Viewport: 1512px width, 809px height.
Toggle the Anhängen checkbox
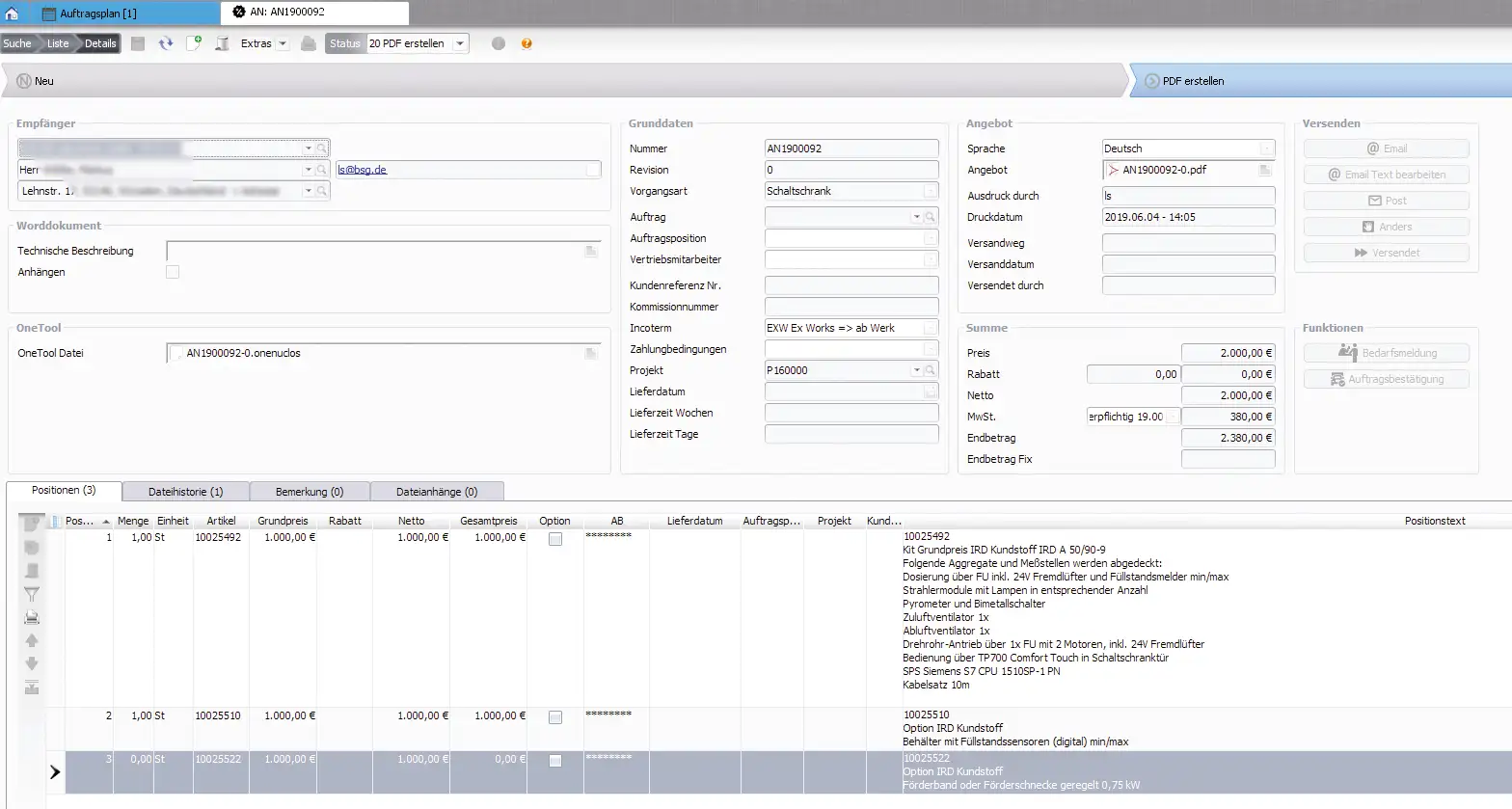click(x=173, y=272)
